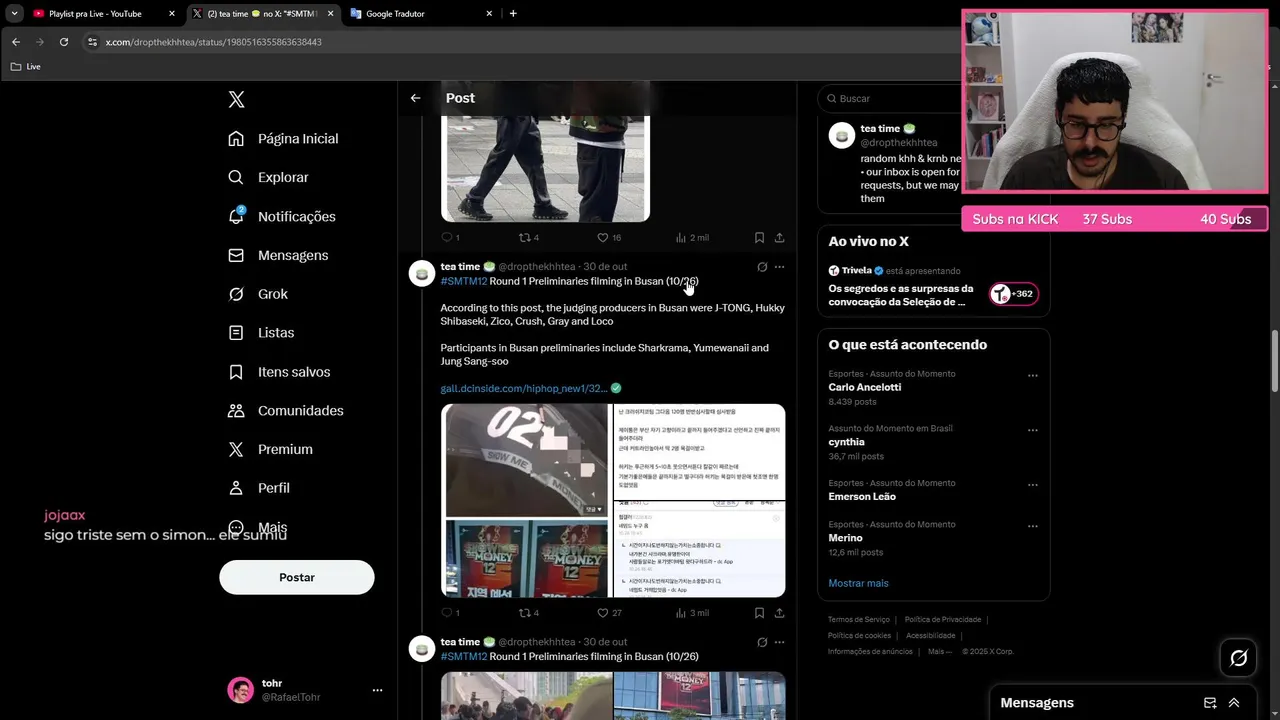Open the gall.dcinside.com link
The height and width of the screenshot is (720, 1280).
tap(523, 388)
